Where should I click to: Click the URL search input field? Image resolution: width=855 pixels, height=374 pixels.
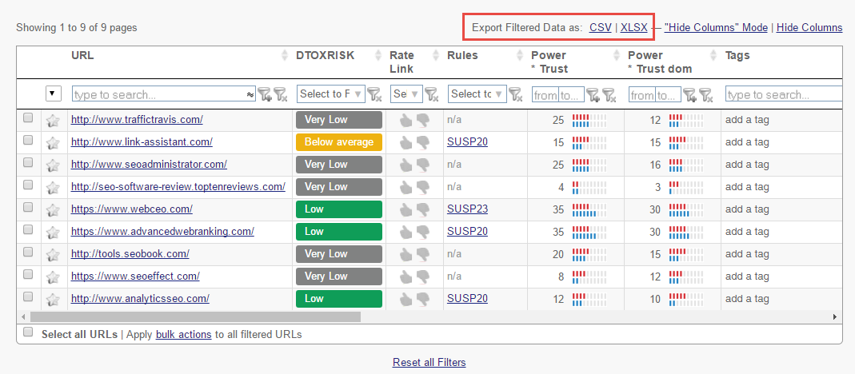click(x=164, y=94)
